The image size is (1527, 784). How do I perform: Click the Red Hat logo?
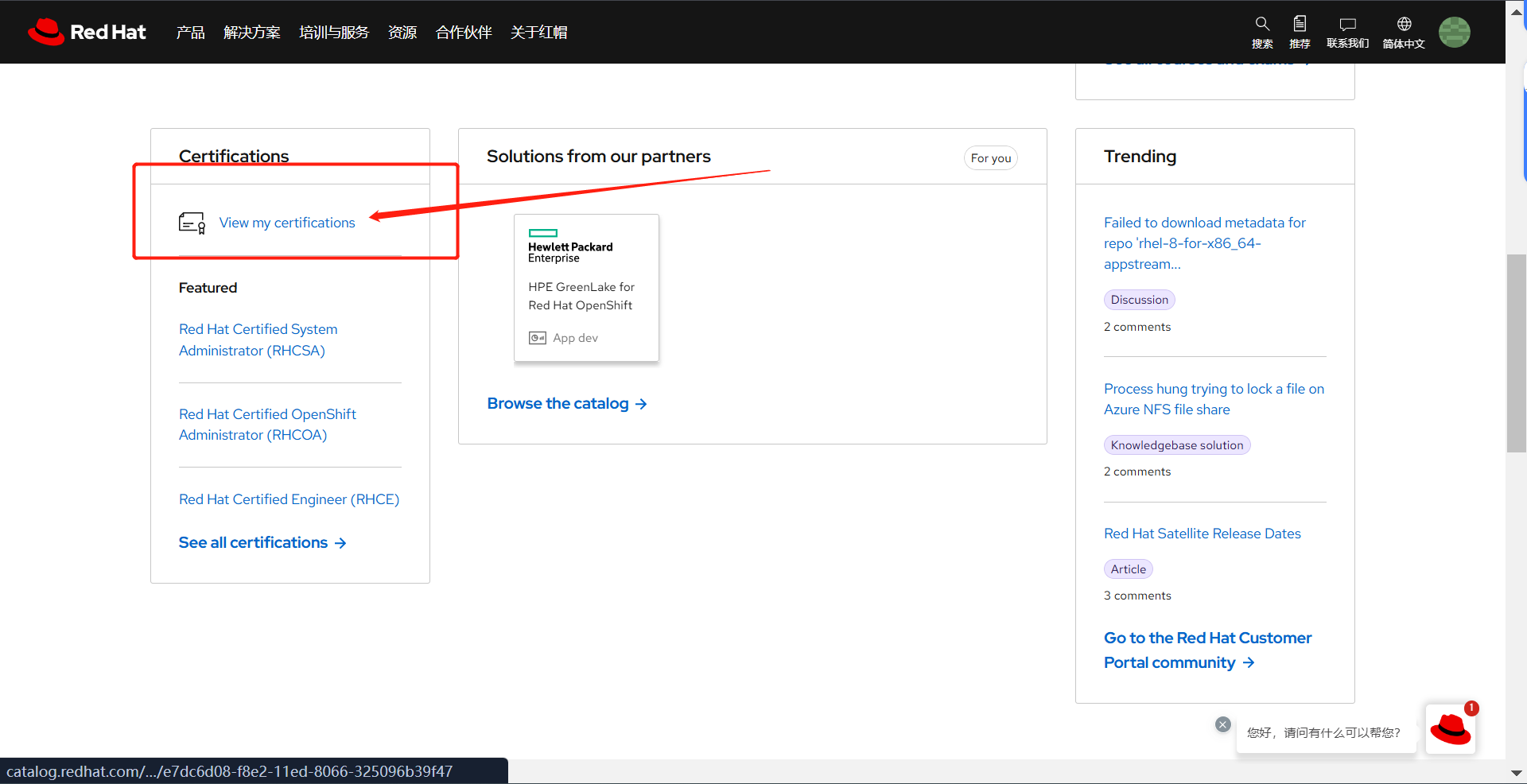[87, 32]
